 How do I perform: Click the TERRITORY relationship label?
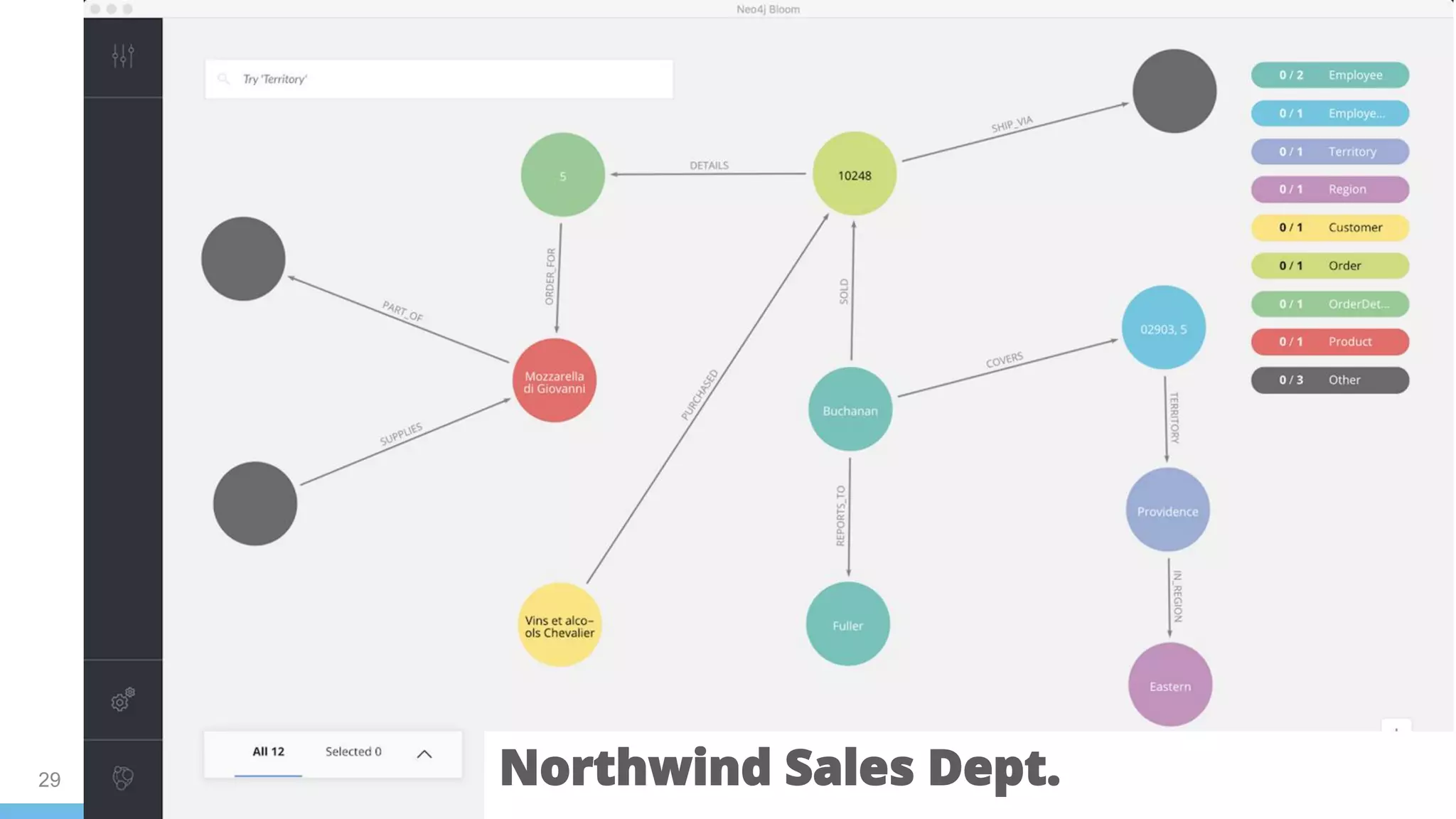point(1174,418)
